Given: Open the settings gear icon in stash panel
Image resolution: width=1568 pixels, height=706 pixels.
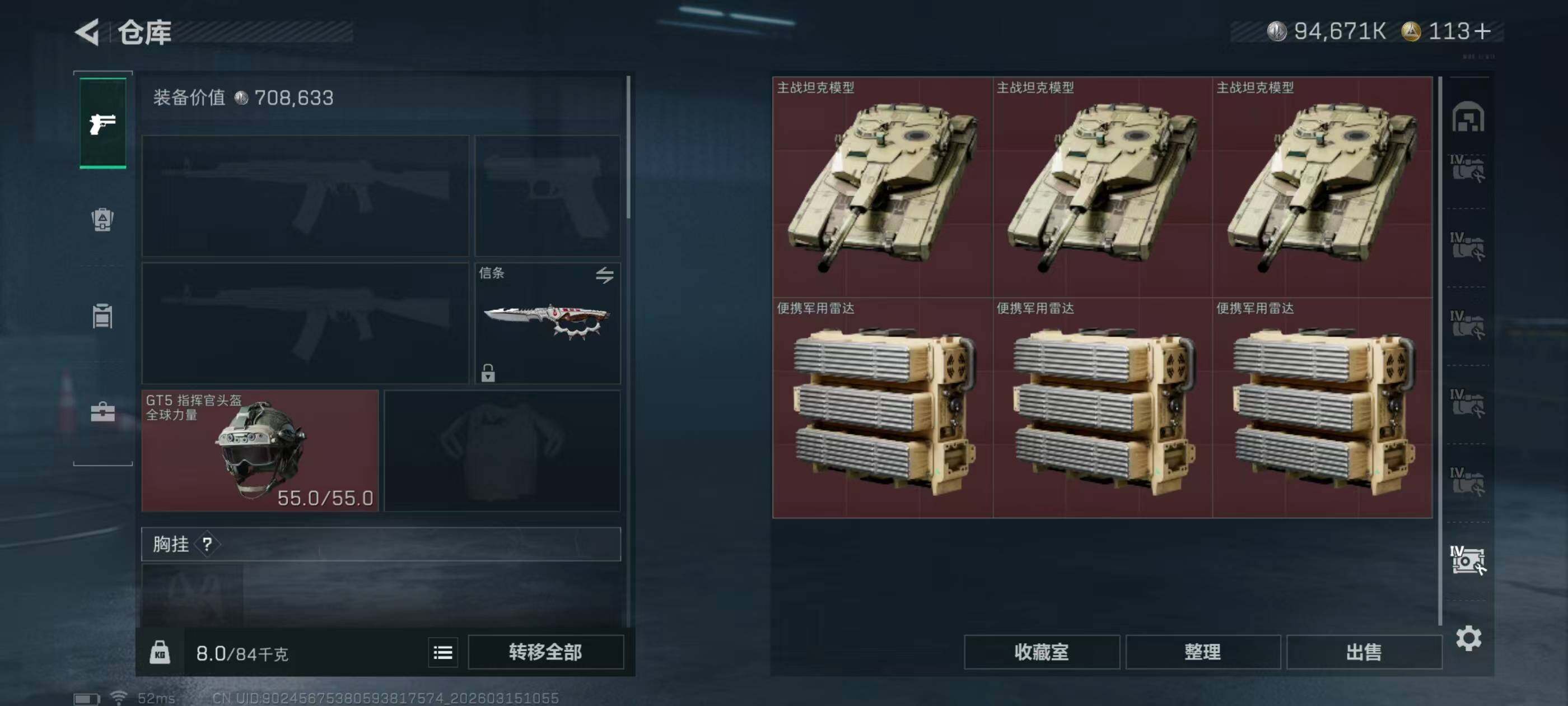Looking at the screenshot, I should point(1468,638).
